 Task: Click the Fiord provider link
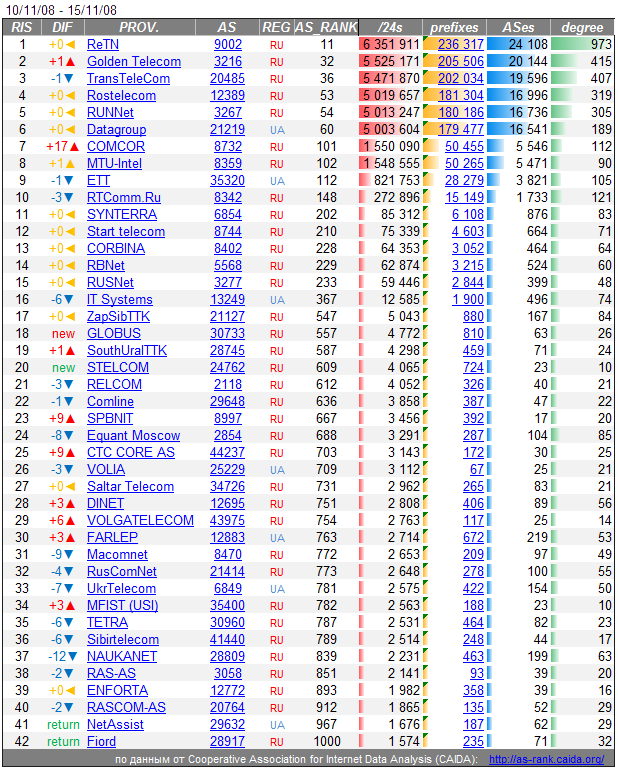pos(102,742)
